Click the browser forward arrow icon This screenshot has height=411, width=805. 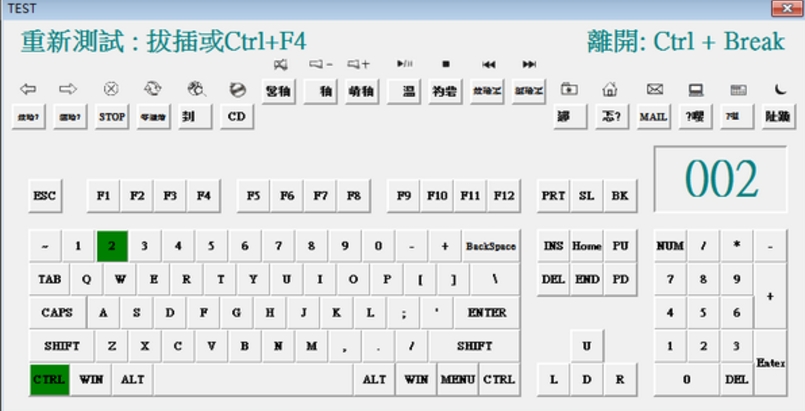click(x=68, y=89)
